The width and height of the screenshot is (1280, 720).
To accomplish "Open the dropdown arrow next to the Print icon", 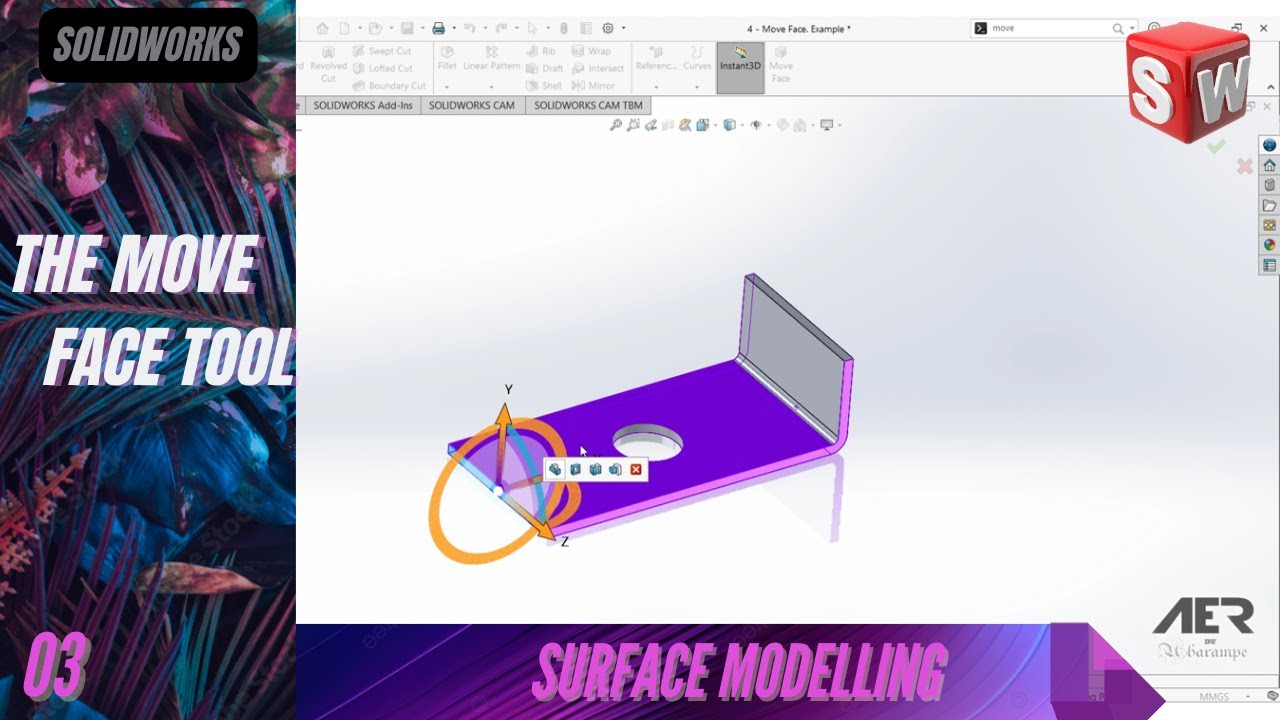I will [x=454, y=28].
